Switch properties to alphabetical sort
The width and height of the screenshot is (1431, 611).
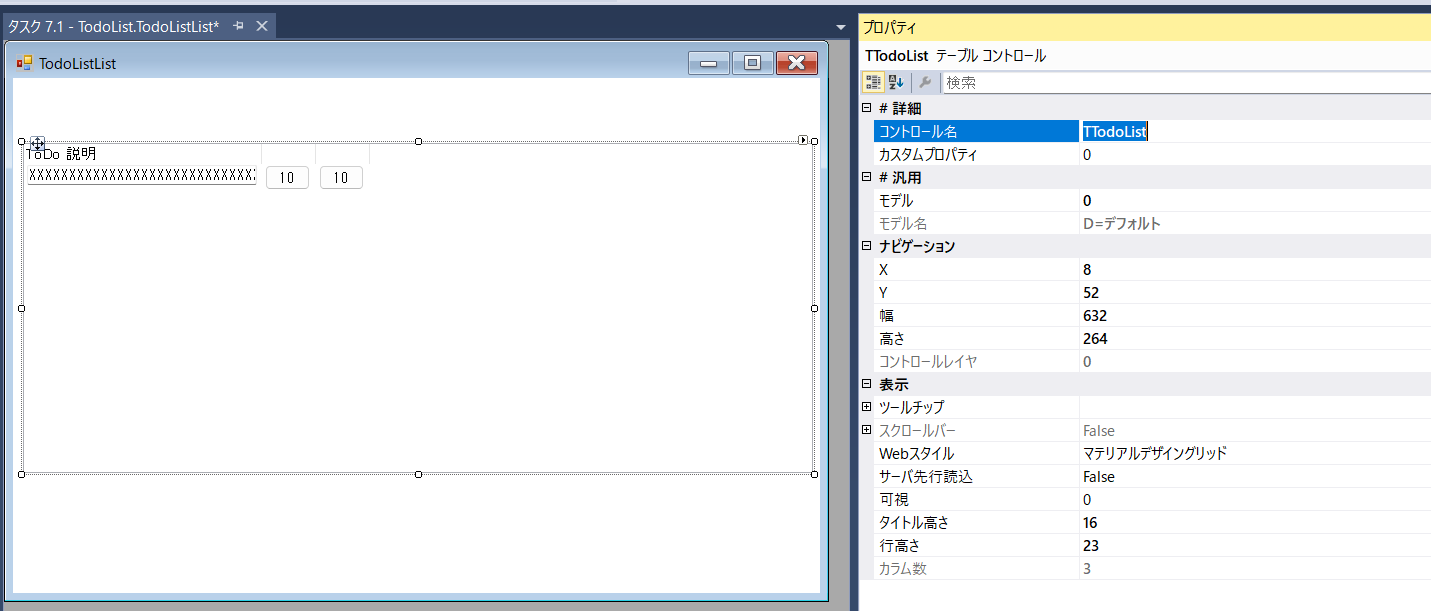coord(896,83)
